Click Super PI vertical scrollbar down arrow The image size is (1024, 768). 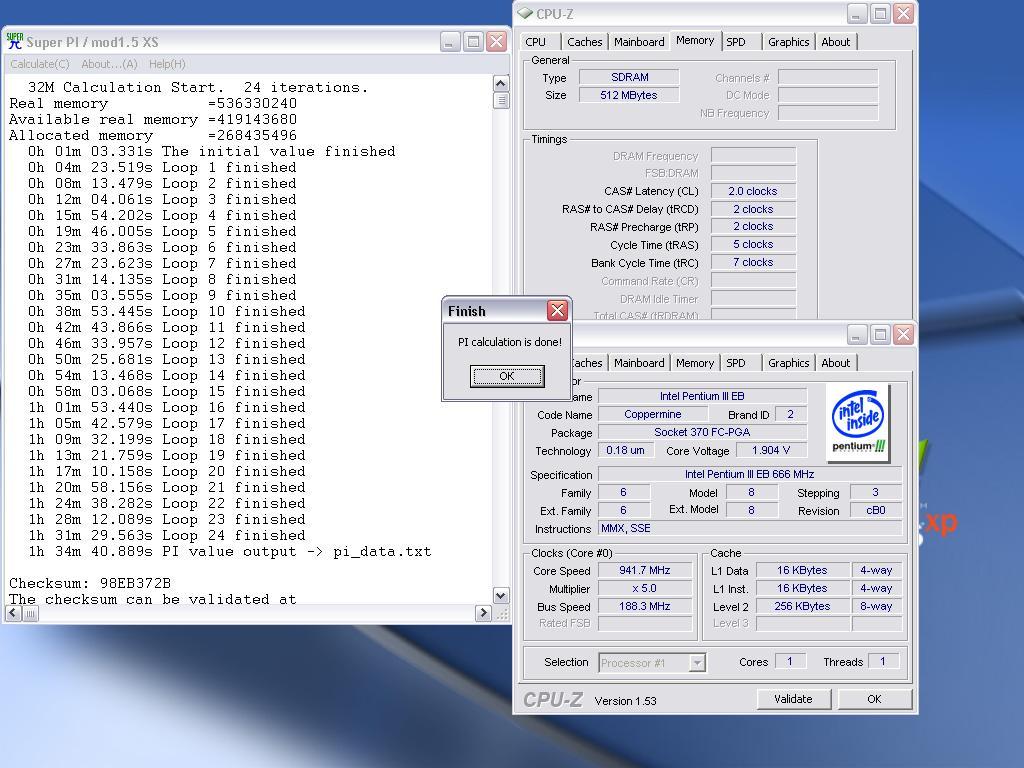tap(501, 595)
